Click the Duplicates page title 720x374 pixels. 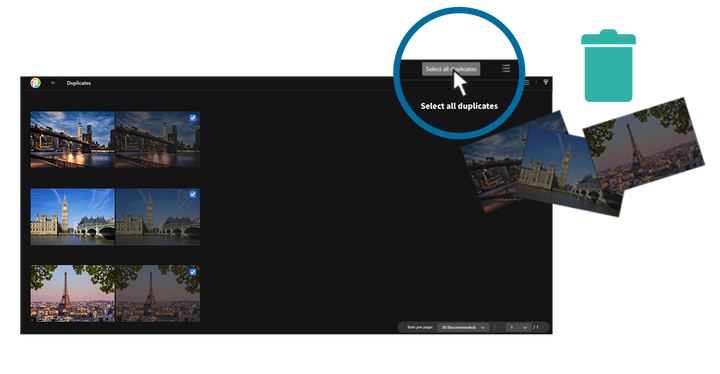[79, 83]
